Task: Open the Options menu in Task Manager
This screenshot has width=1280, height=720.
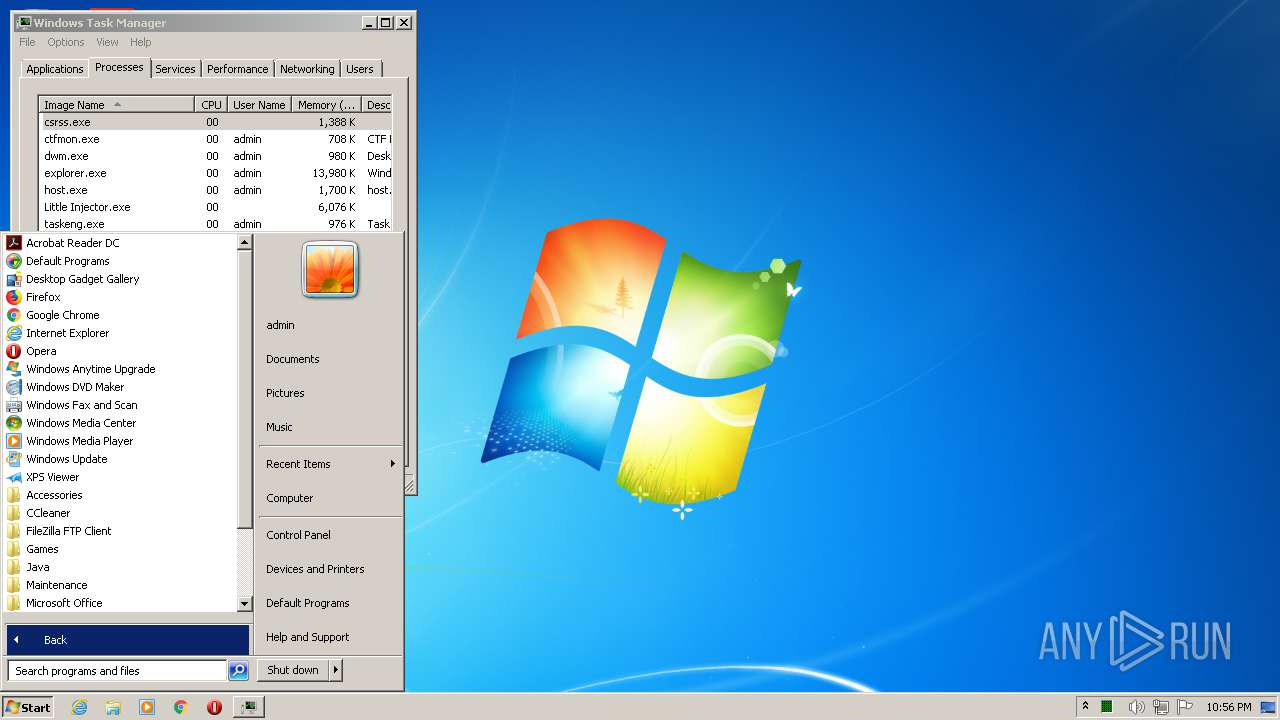Action: 66,42
